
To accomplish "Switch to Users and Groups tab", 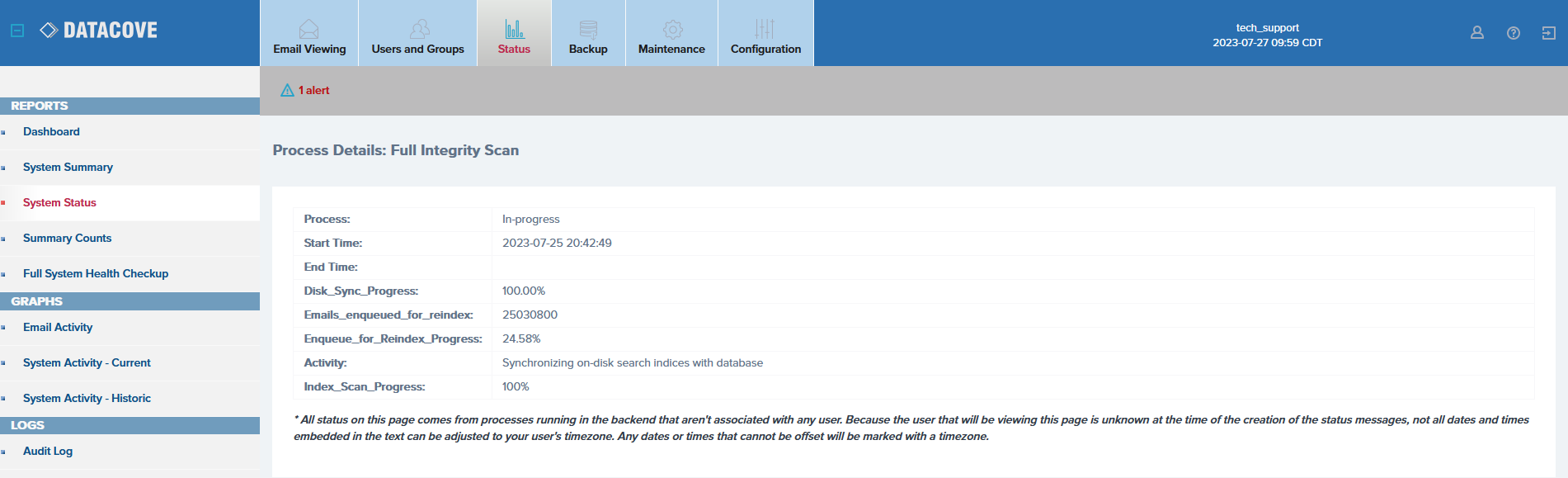I will pos(417,35).
